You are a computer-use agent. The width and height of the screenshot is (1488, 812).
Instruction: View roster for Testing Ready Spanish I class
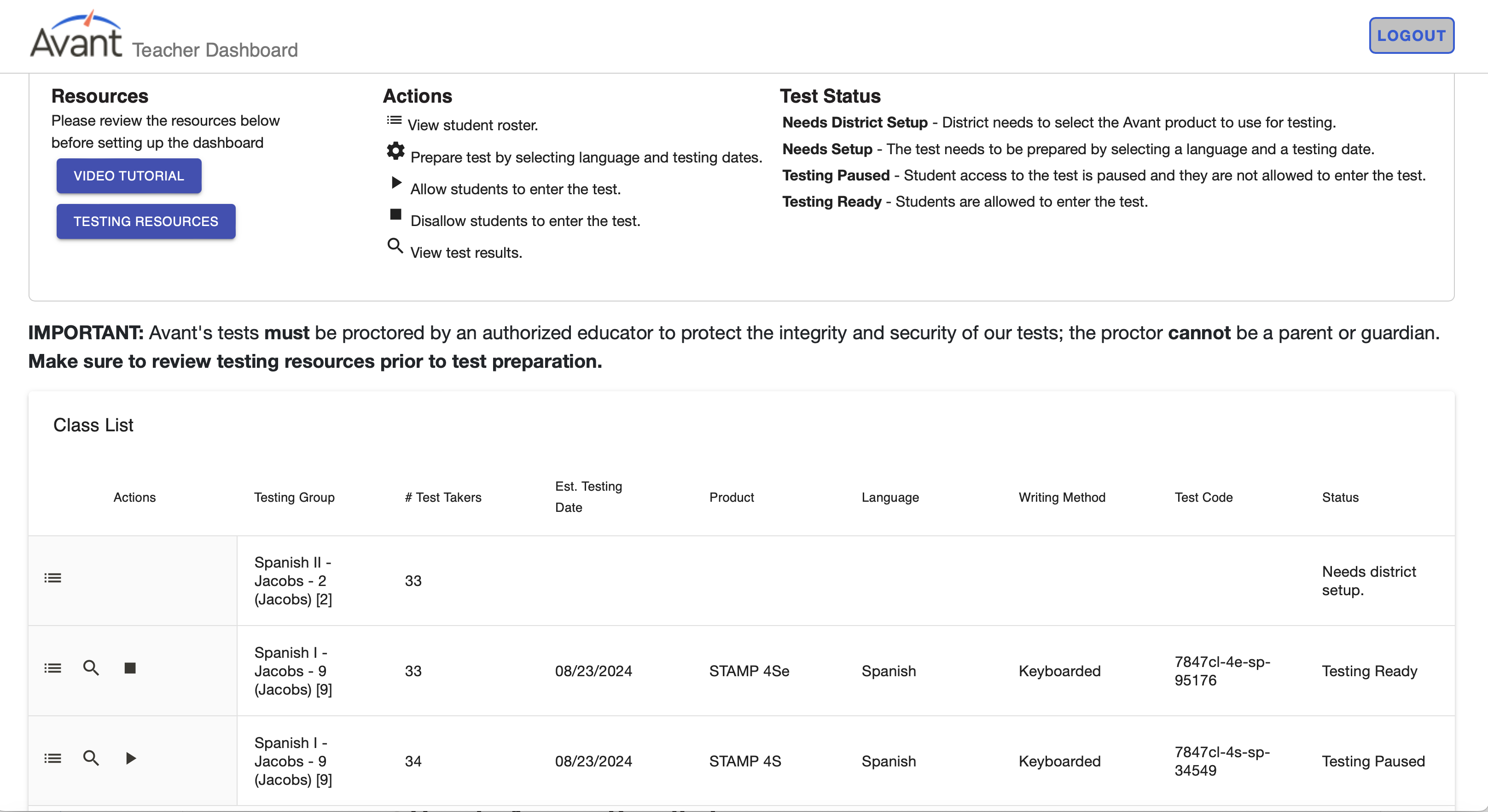[52, 668]
